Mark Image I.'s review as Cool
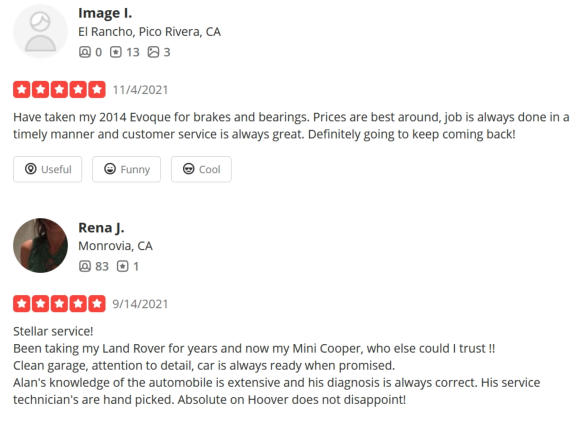 click(x=201, y=169)
